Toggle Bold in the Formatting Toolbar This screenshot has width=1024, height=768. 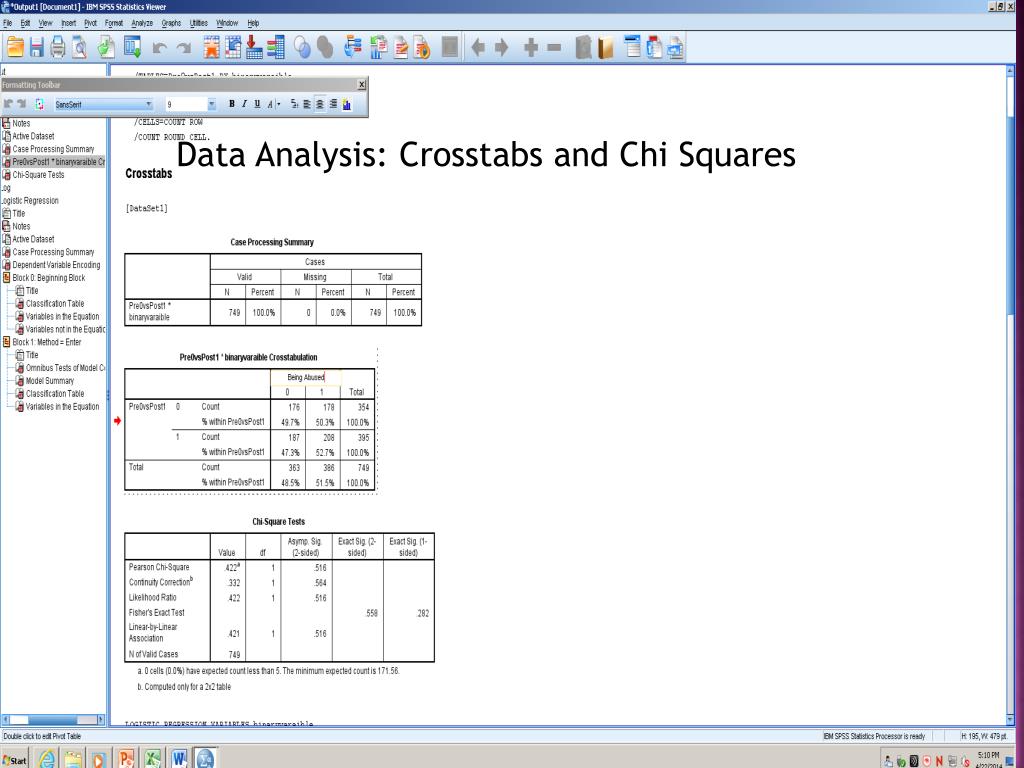pos(232,104)
